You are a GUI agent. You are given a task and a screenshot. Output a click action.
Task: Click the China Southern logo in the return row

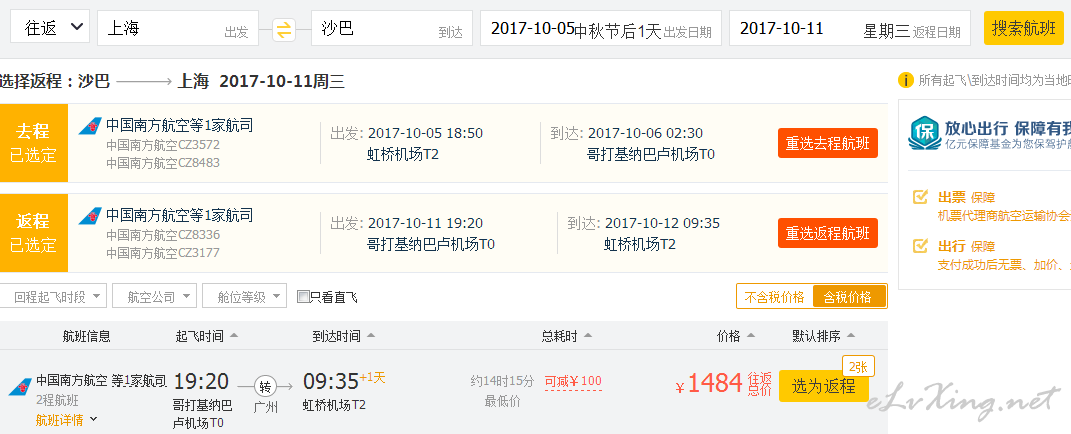pyautogui.click(x=89, y=217)
